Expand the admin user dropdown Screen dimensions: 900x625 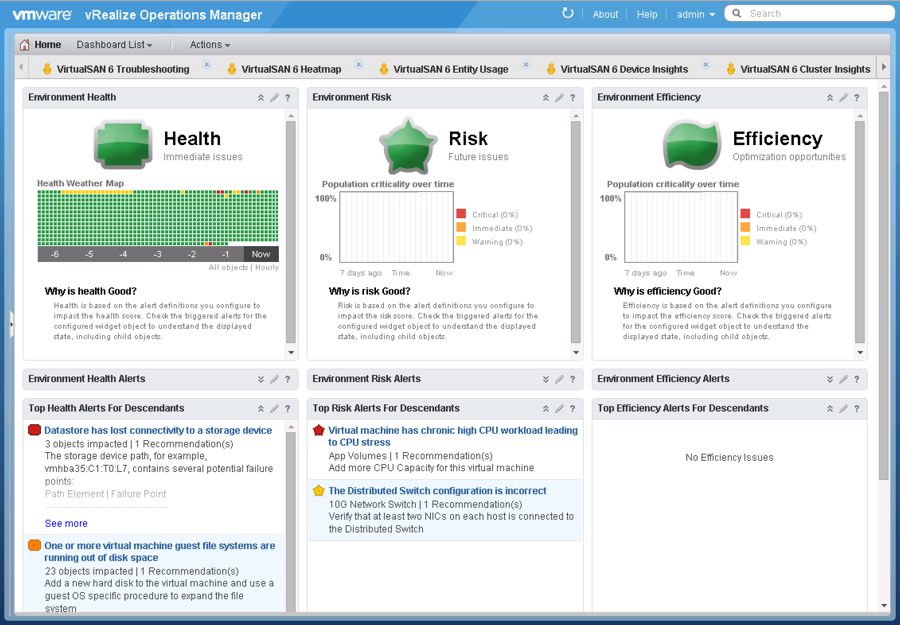[x=696, y=14]
